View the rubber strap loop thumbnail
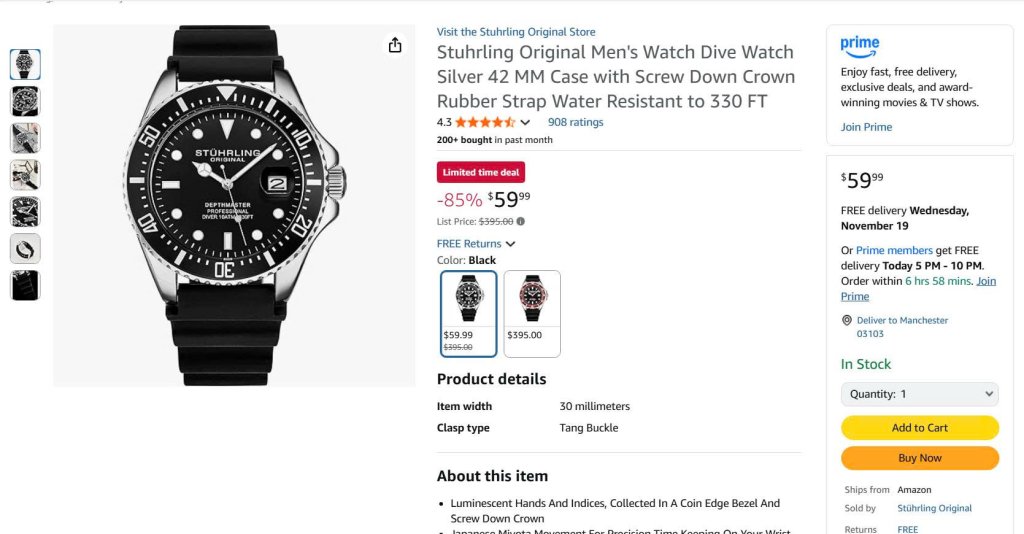 pos(25,248)
